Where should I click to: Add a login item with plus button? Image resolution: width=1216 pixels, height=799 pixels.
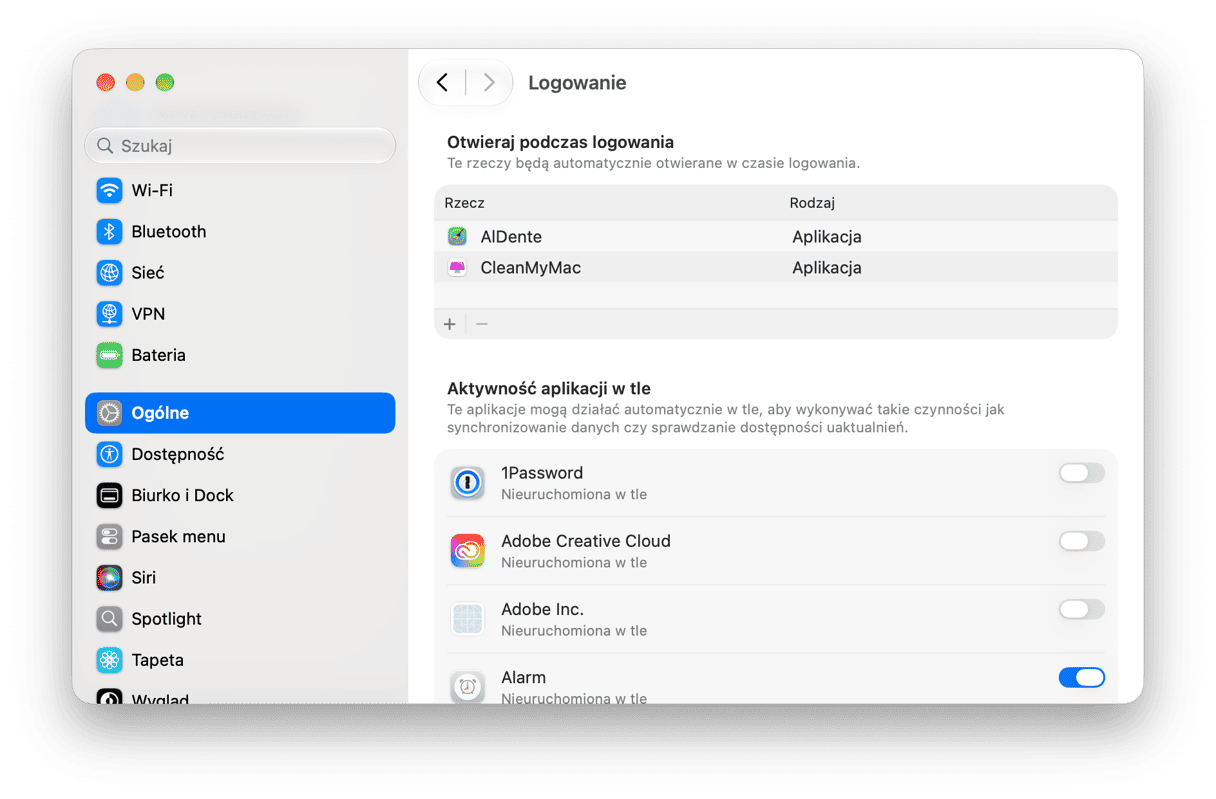coord(450,324)
